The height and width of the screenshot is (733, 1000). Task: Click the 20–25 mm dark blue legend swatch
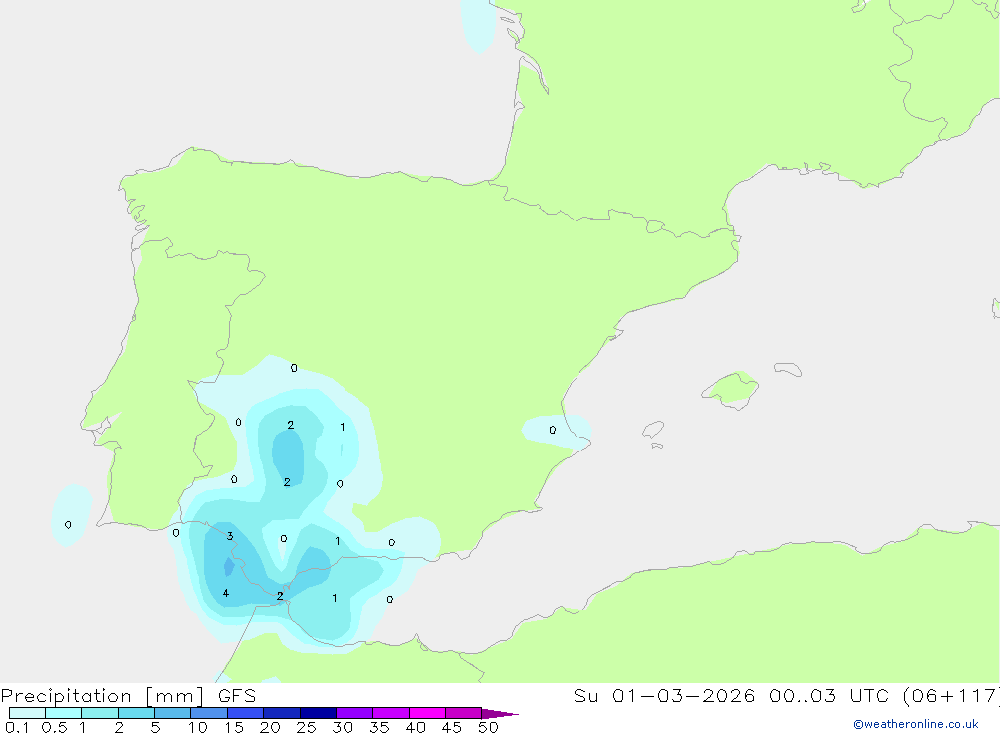tap(281, 713)
